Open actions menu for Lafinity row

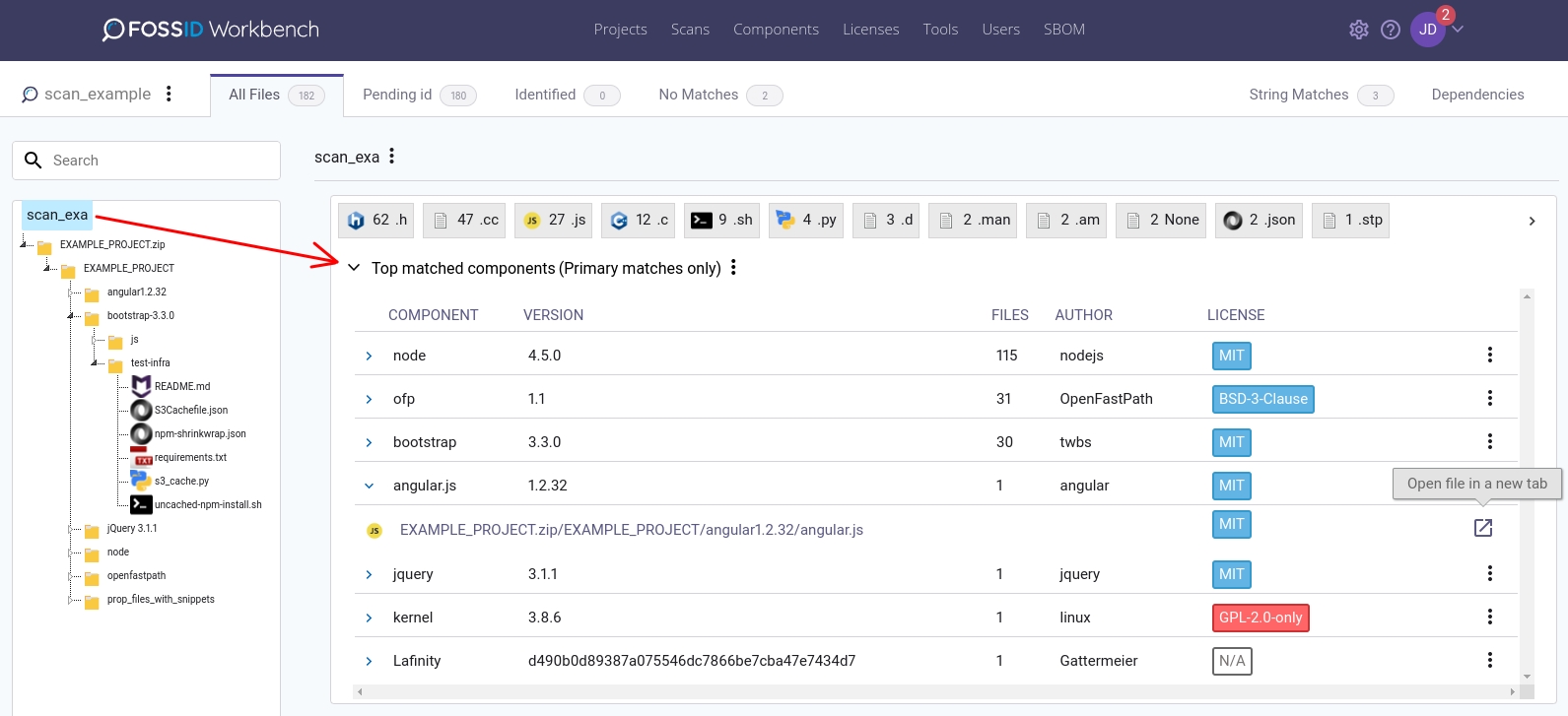(x=1489, y=660)
